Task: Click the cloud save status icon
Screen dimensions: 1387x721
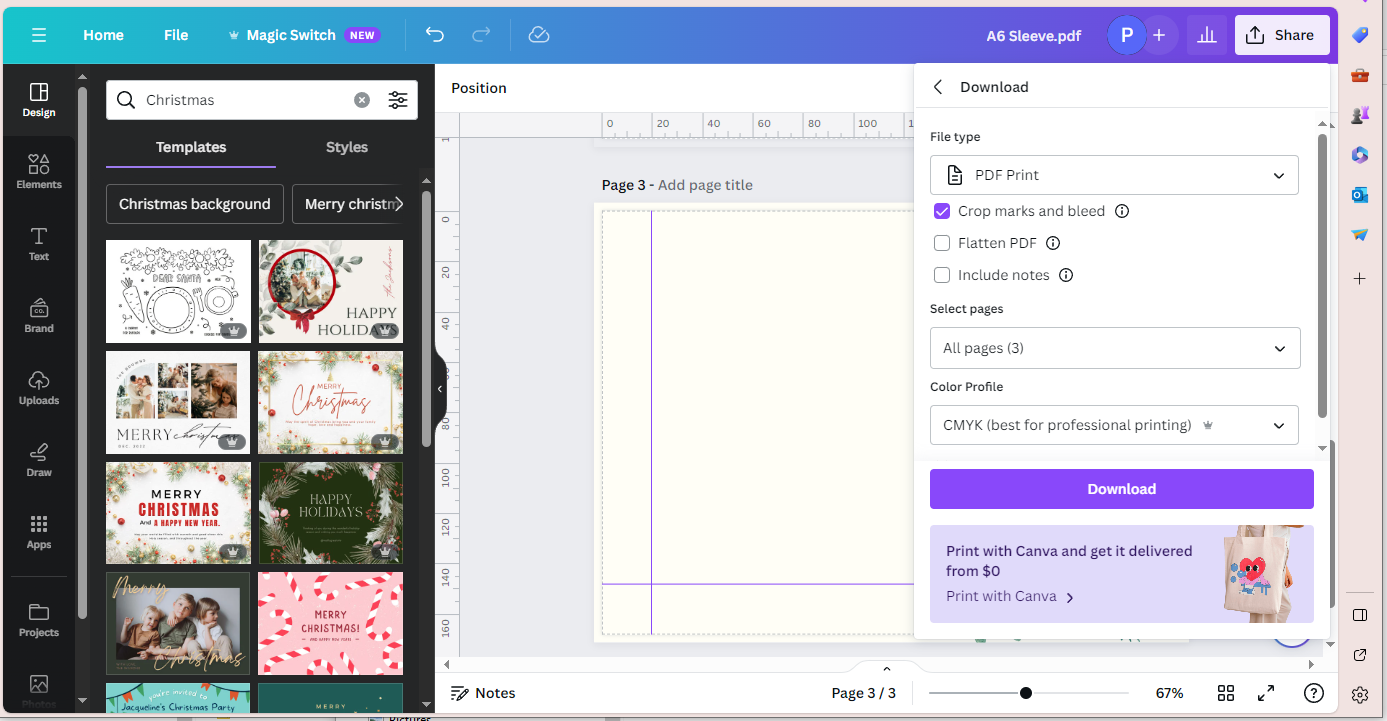Action: coord(539,35)
